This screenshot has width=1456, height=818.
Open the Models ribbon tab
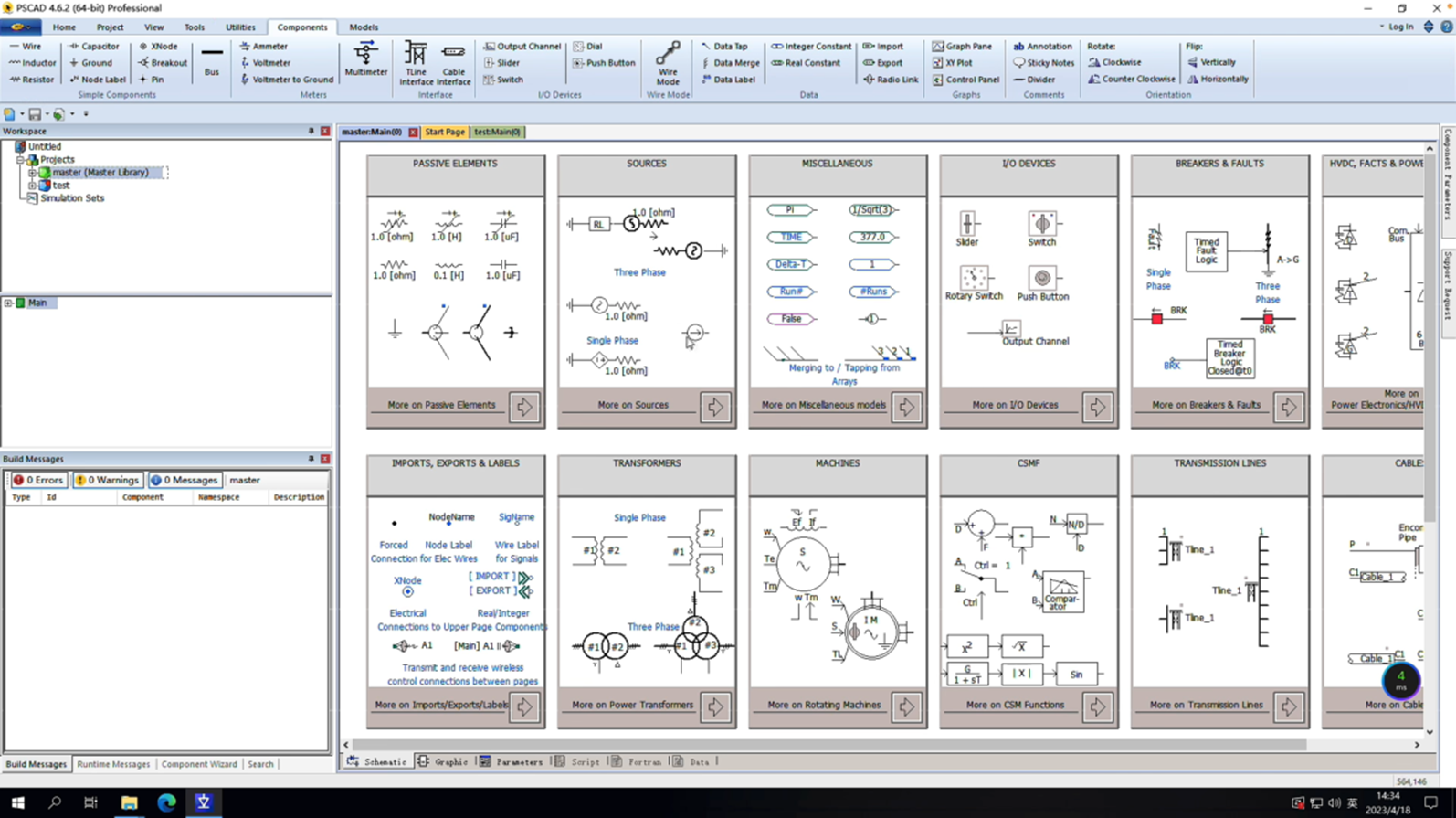coord(364,27)
